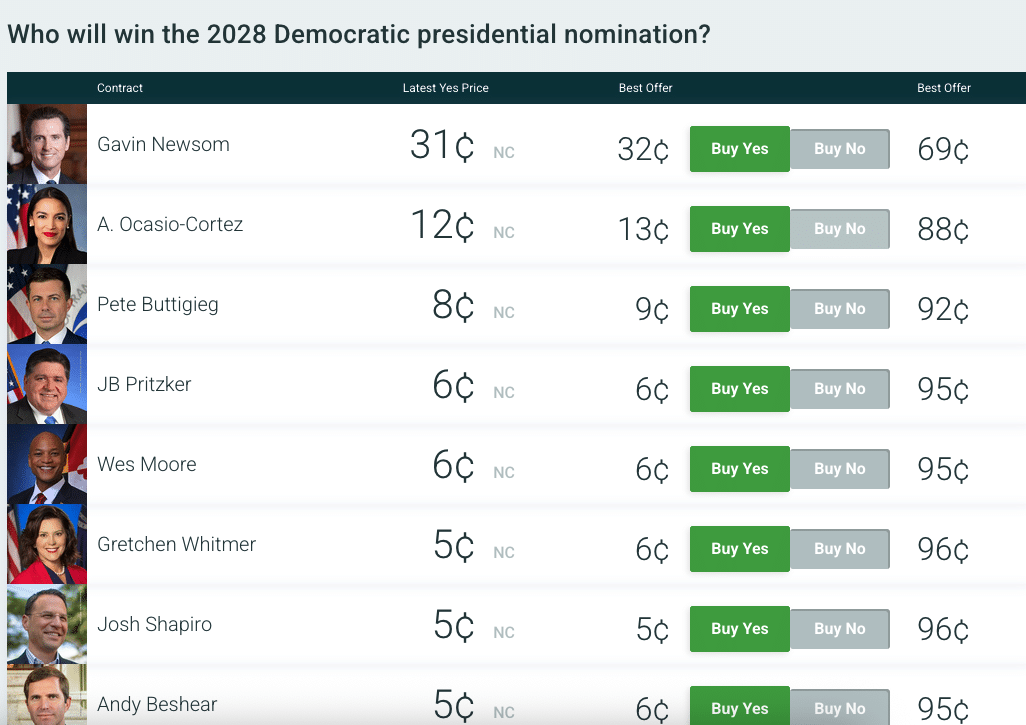Click the Latest Yes Price column header
Viewport: 1026px width, 725px height.
[x=445, y=88]
